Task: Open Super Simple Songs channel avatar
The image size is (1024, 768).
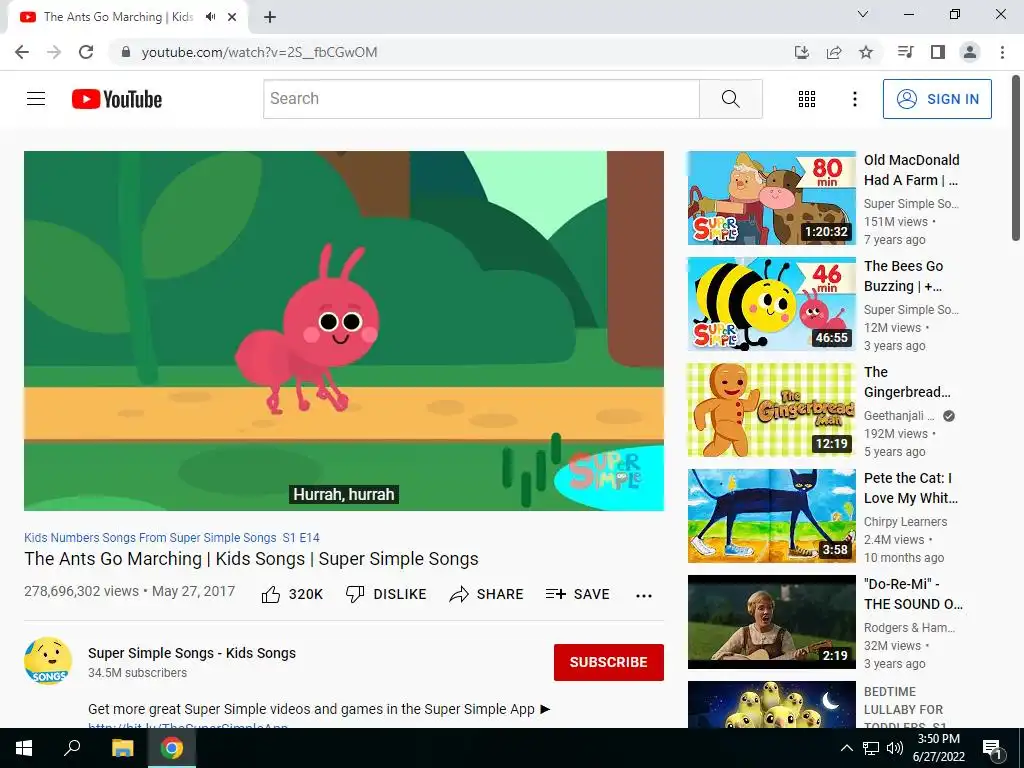Action: (48, 661)
